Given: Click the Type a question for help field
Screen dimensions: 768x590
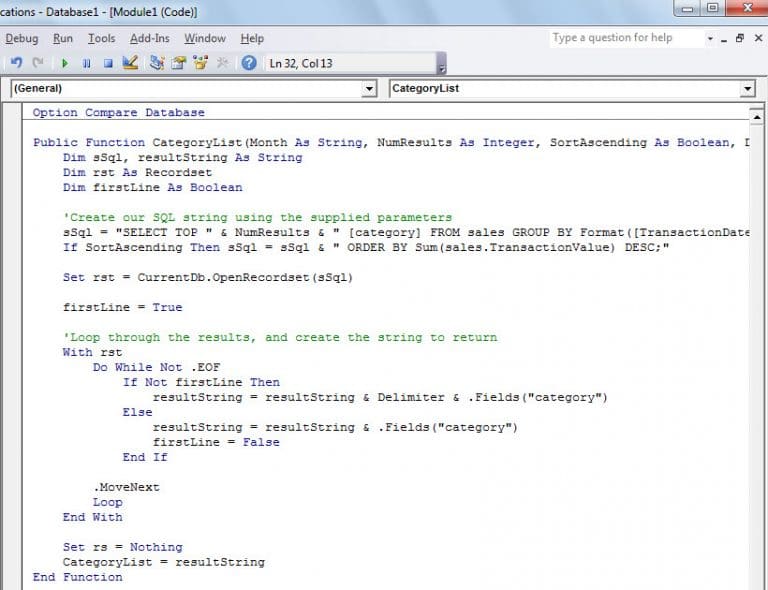Looking at the screenshot, I should coord(624,38).
